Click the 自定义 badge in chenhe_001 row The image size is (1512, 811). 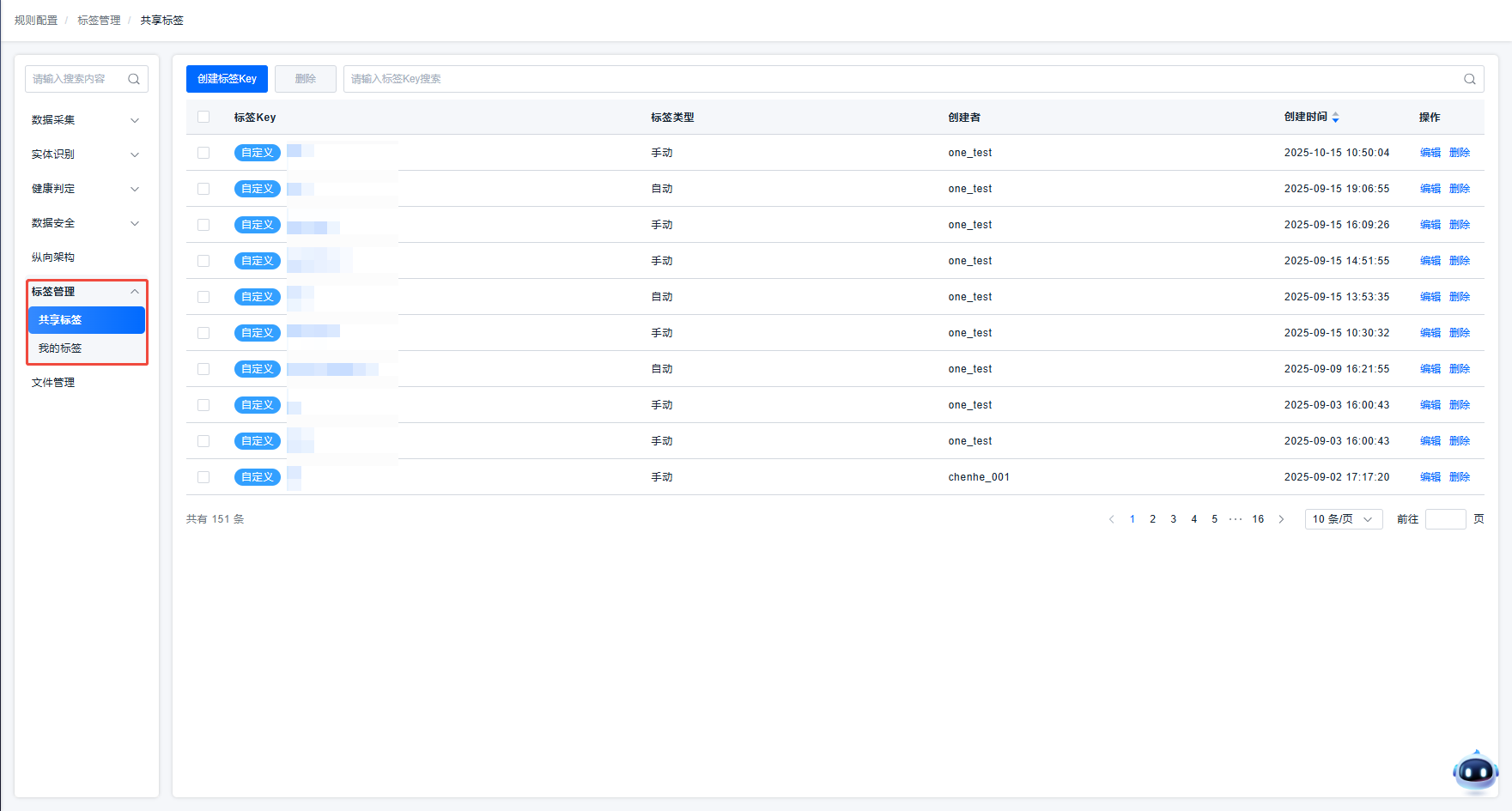[257, 477]
